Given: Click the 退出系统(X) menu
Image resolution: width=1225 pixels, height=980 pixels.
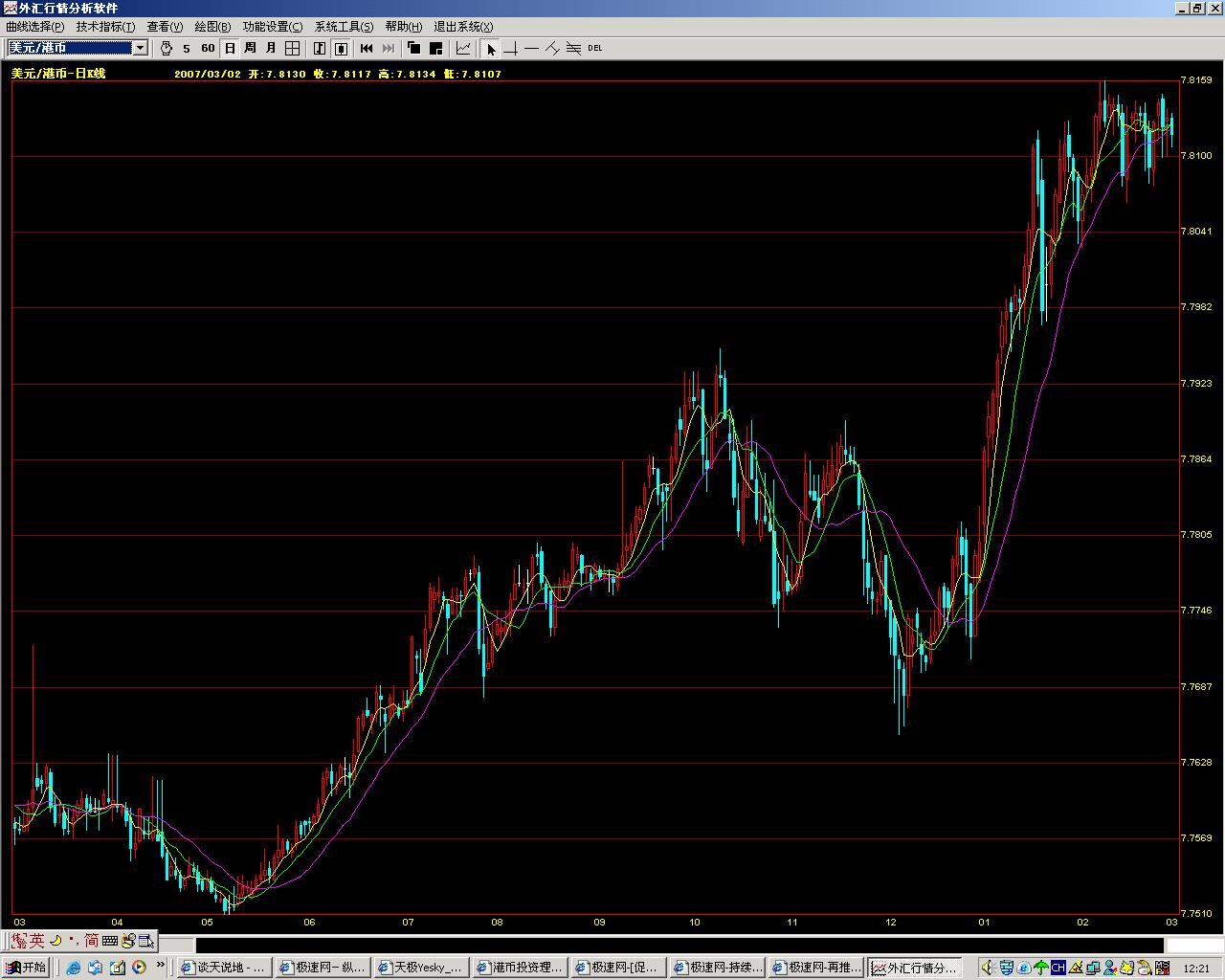Looking at the screenshot, I should point(463,27).
